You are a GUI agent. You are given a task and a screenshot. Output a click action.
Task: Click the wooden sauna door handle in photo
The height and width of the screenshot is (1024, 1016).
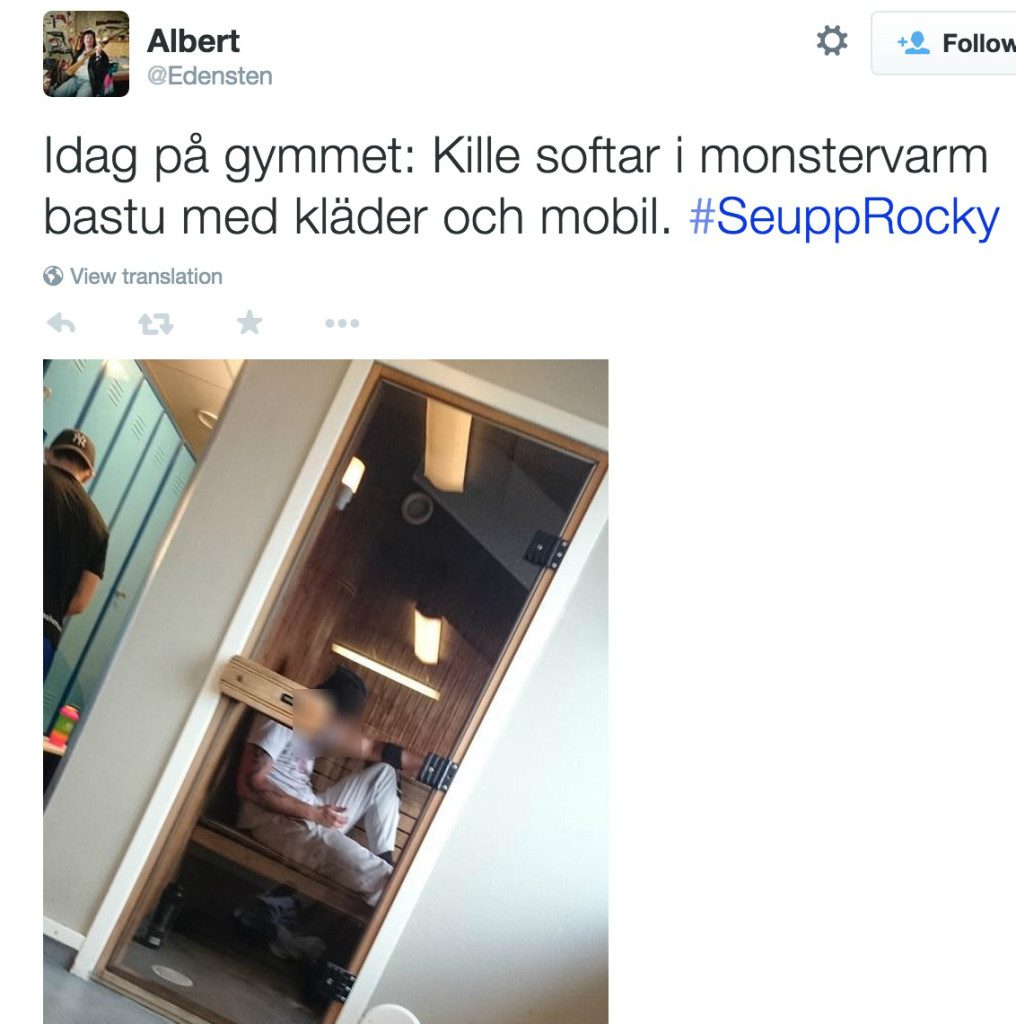pos(257,689)
